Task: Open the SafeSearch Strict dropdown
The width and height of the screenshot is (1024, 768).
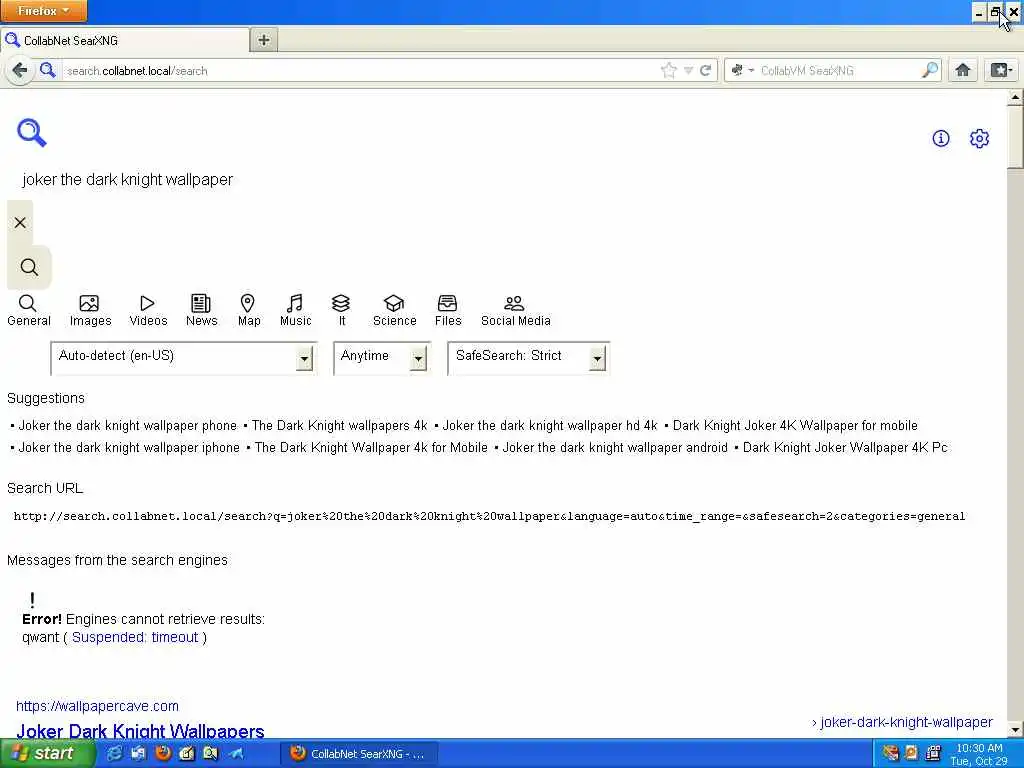Action: 528,358
